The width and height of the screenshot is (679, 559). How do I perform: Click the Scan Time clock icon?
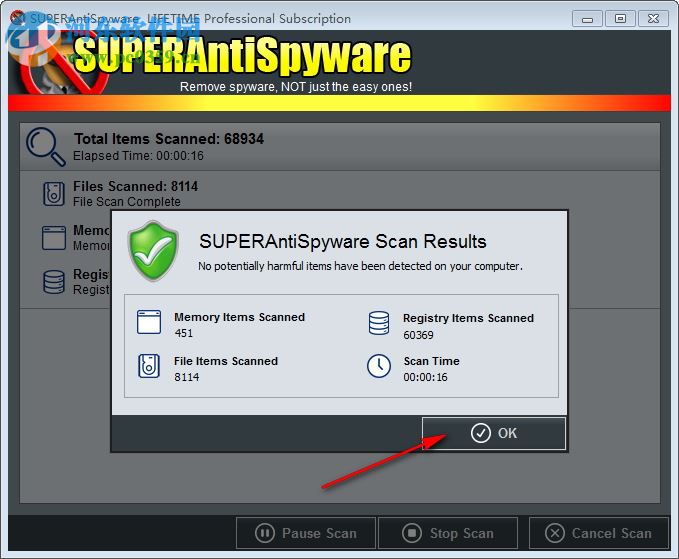[x=379, y=366]
